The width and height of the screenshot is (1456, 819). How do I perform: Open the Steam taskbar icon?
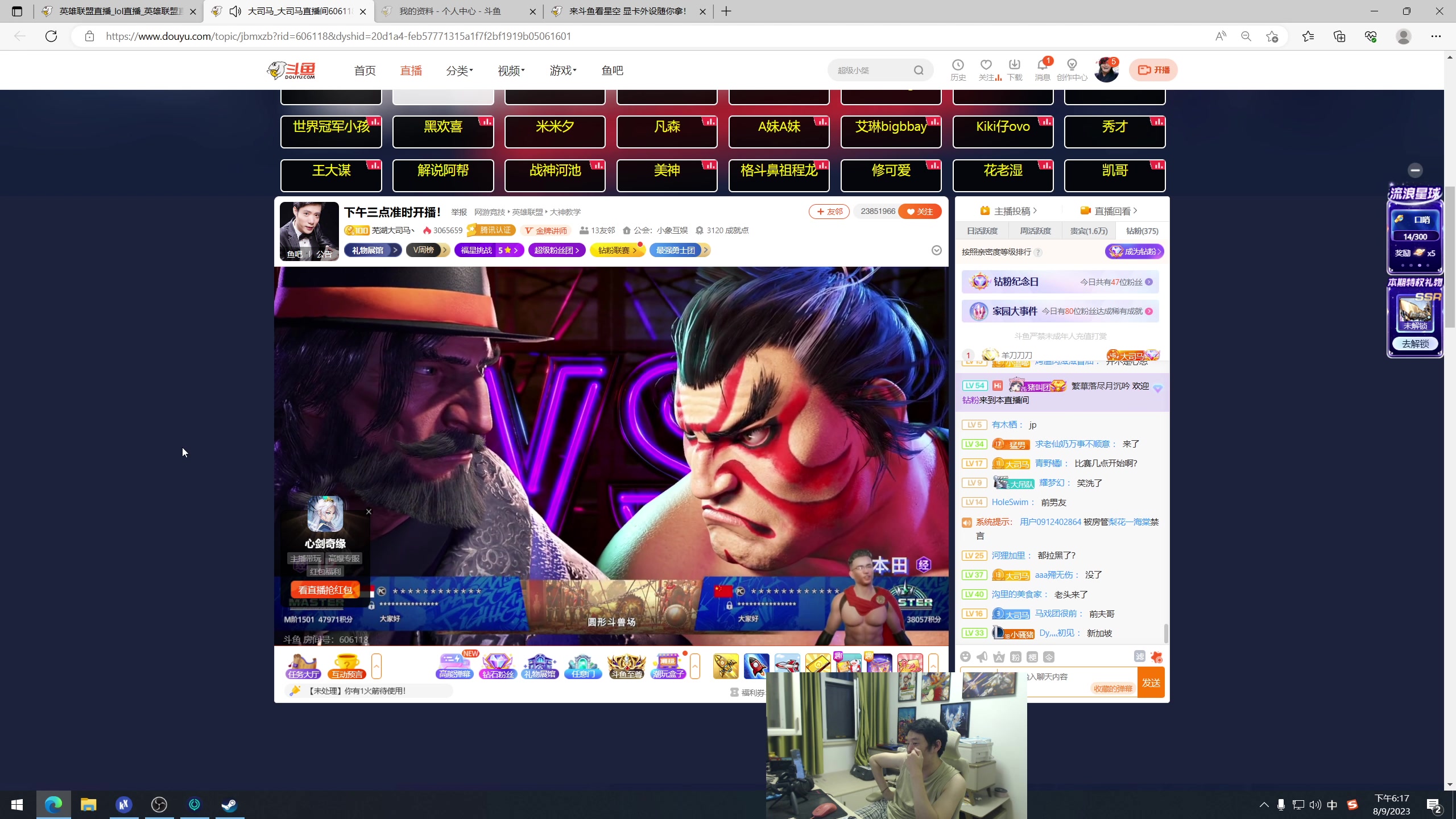tap(229, 805)
